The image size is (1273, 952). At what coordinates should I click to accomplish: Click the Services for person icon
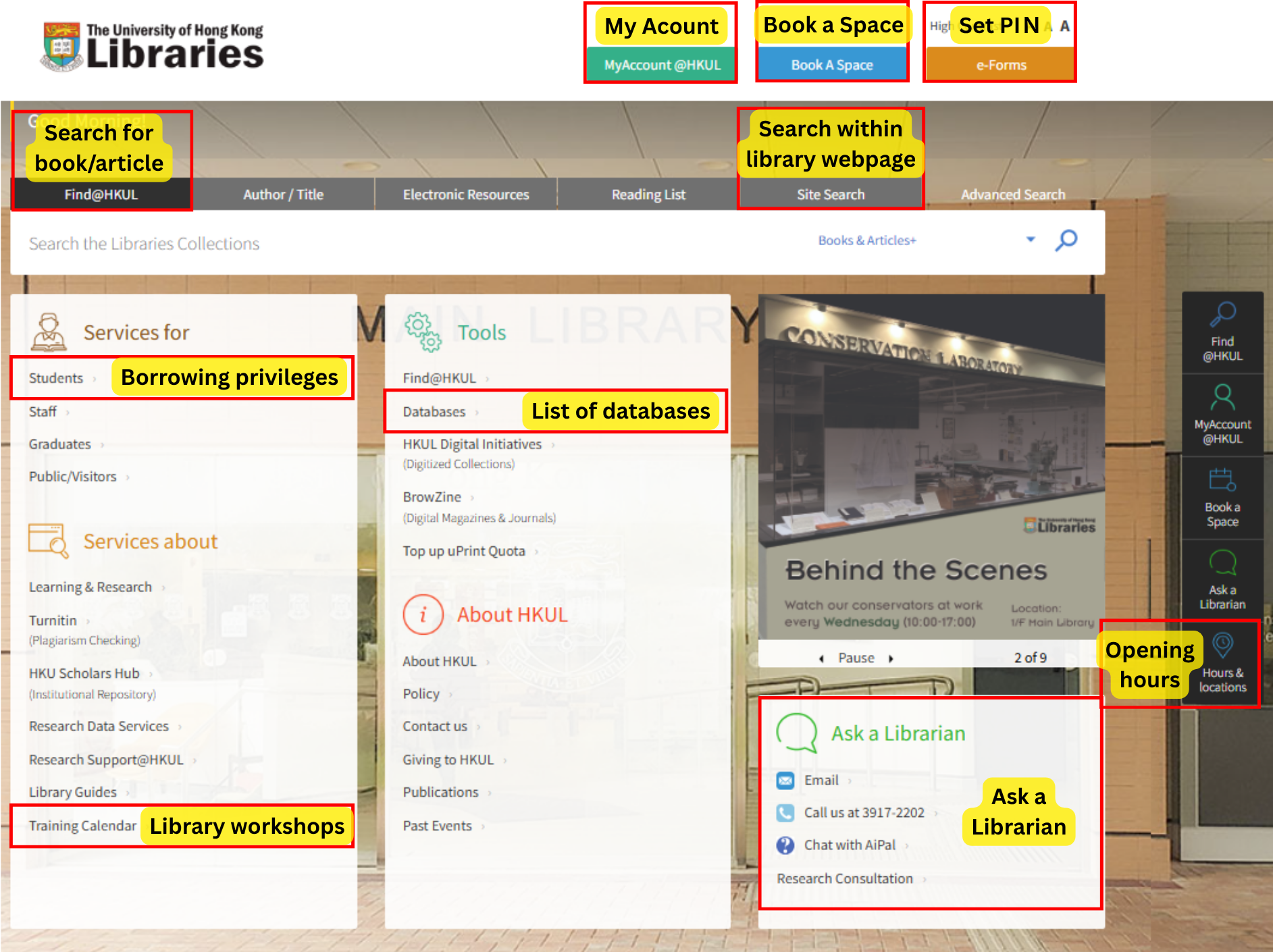click(49, 332)
